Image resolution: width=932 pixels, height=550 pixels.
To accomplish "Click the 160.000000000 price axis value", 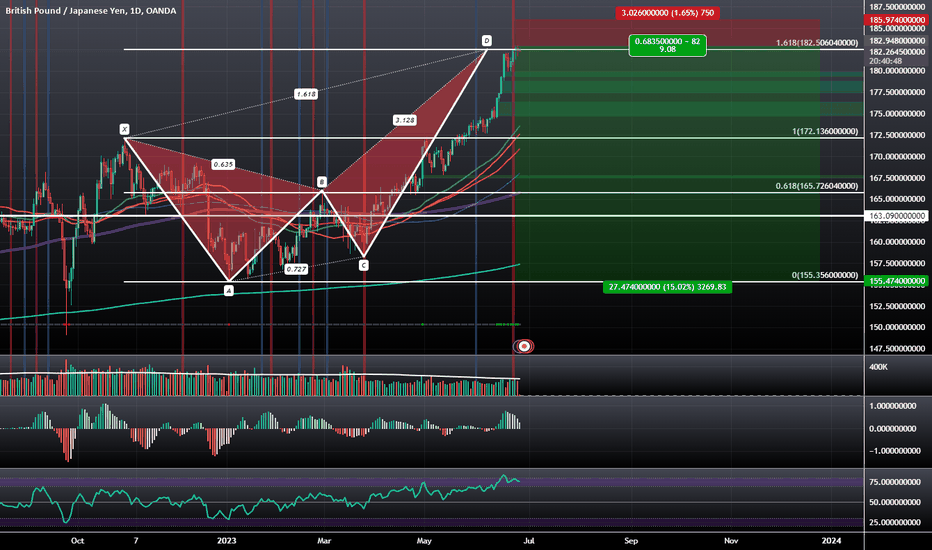I will point(897,242).
